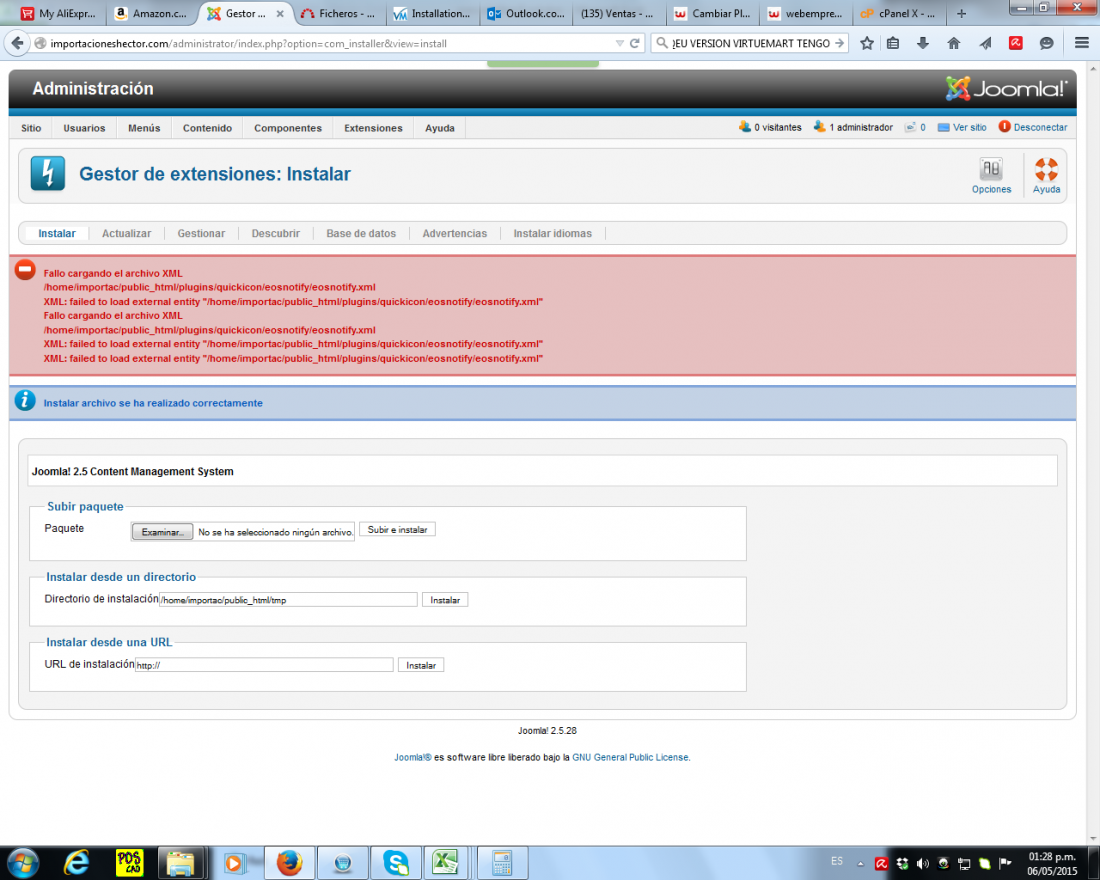Open Skype from the taskbar
The height and width of the screenshot is (880, 1100).
pos(396,862)
